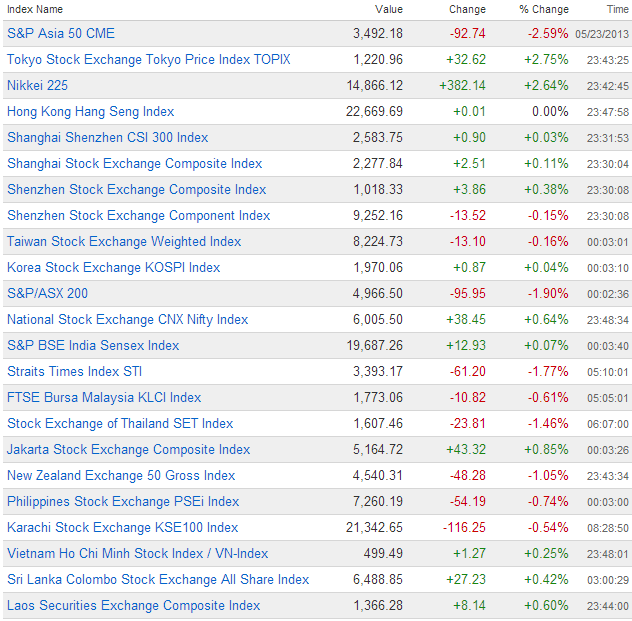This screenshot has height=621, width=632.
Task: Open Taiwan Stock Exchange Weighted Index link
Action: (124, 241)
